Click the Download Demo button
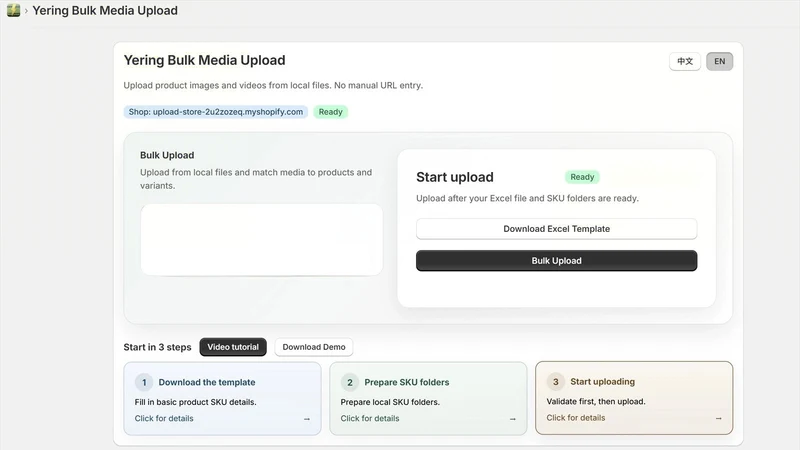This screenshot has height=450, width=800. tap(314, 347)
